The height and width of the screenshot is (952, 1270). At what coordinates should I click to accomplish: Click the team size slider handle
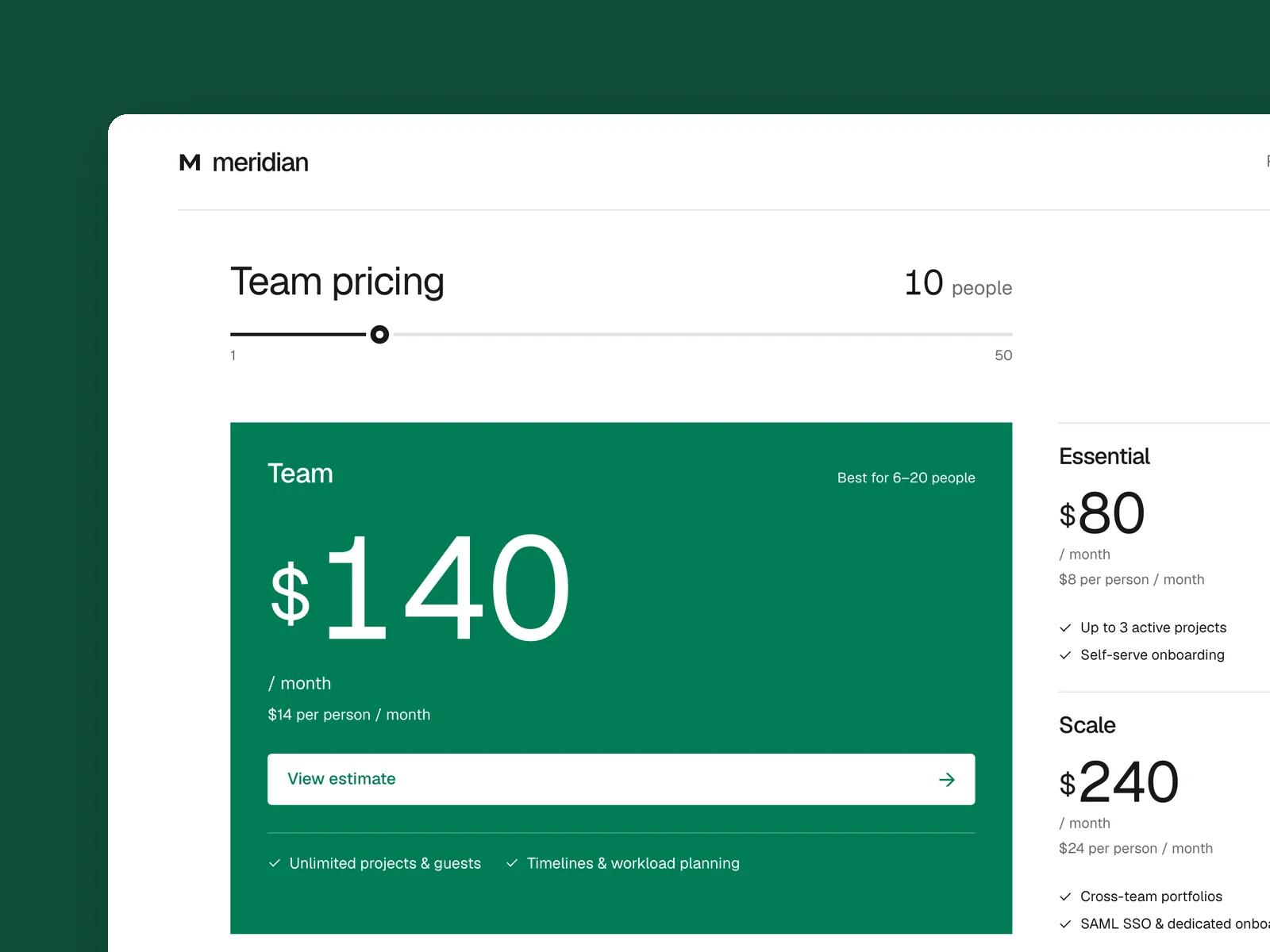[x=379, y=335]
